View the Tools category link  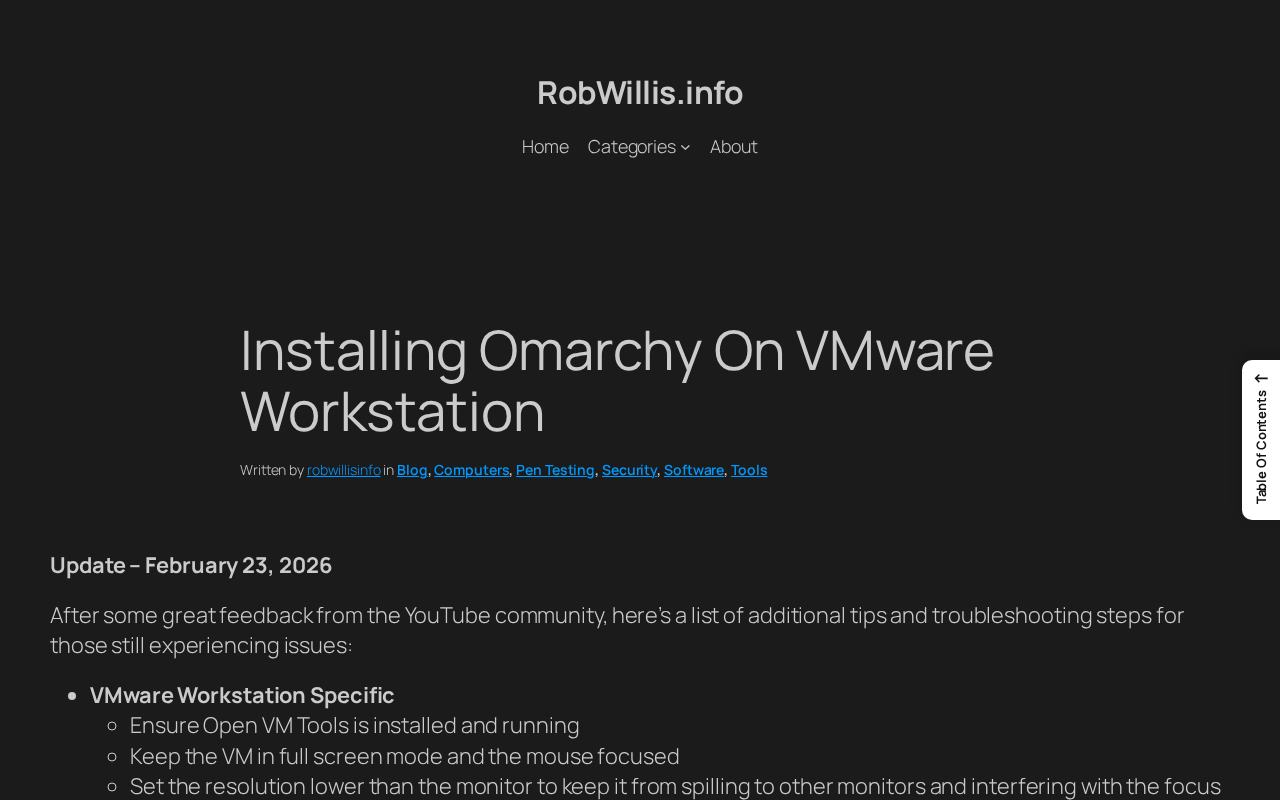click(748, 468)
